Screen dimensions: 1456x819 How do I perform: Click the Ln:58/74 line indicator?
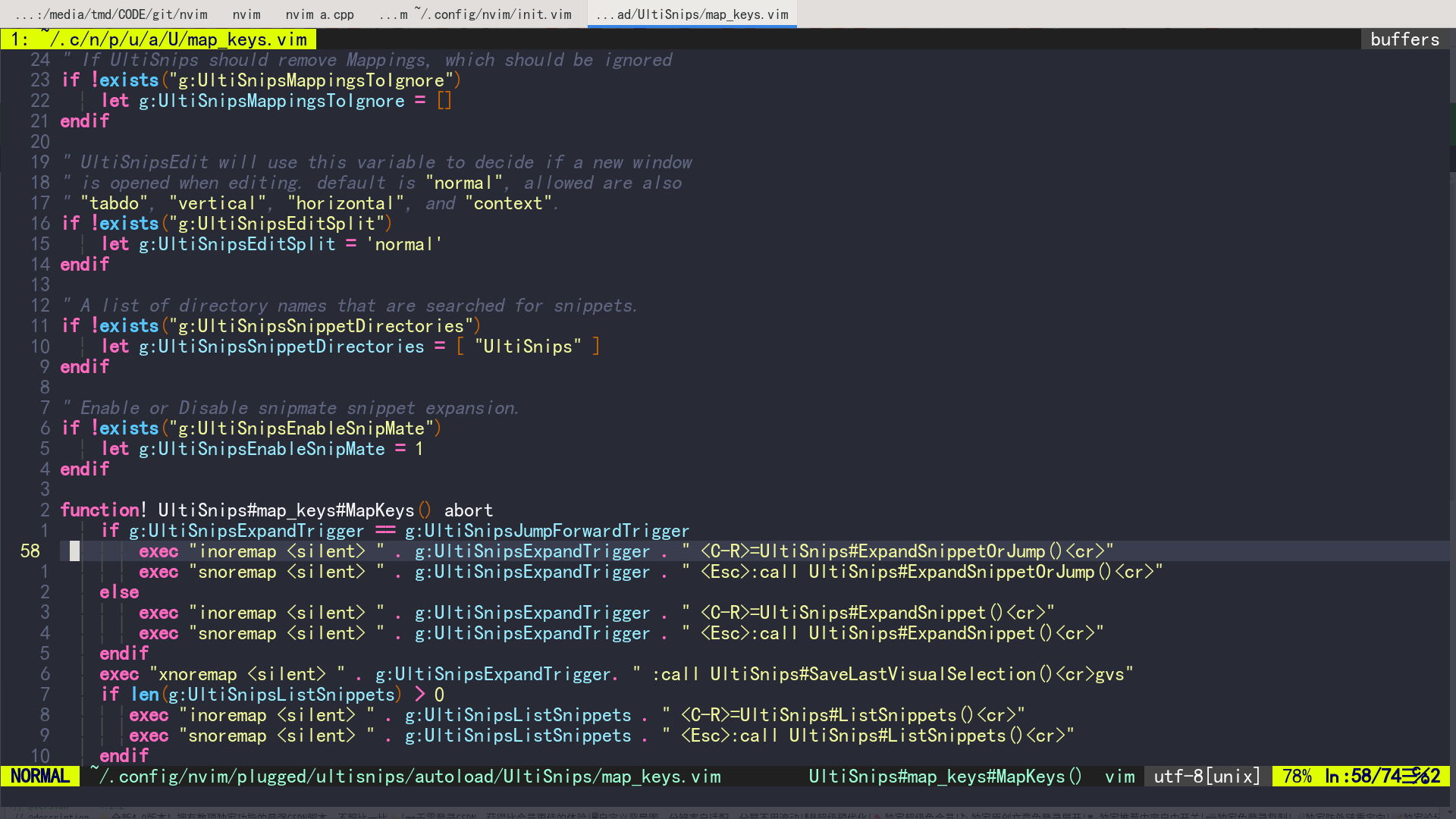pyautogui.click(x=1367, y=776)
